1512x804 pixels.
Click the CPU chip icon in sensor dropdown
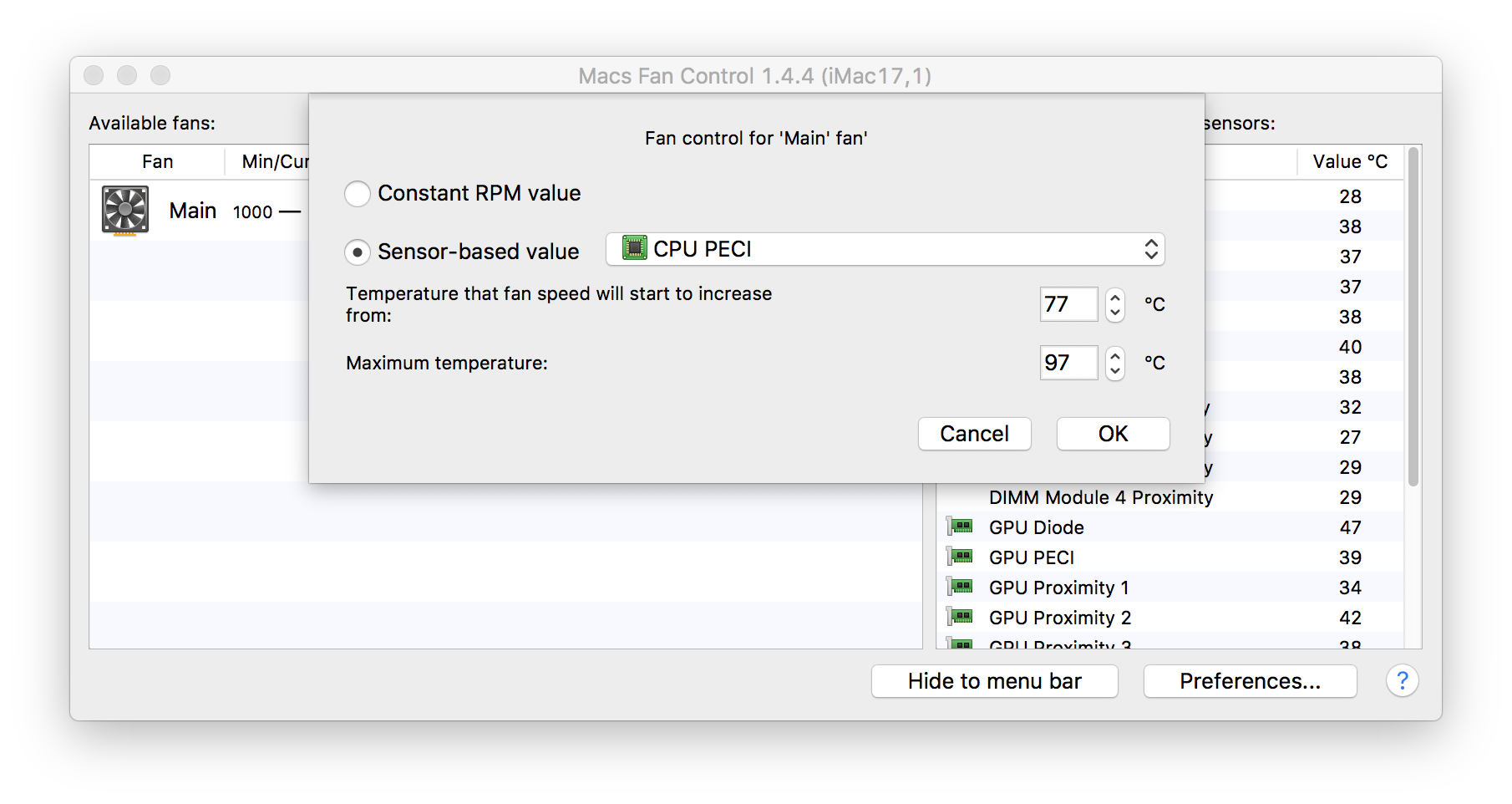tap(635, 248)
